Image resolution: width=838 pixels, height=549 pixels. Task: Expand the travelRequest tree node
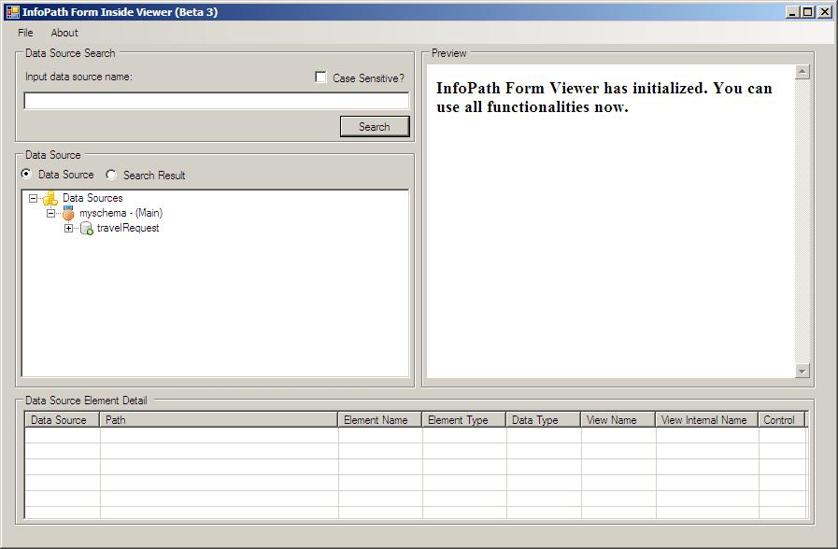68,228
